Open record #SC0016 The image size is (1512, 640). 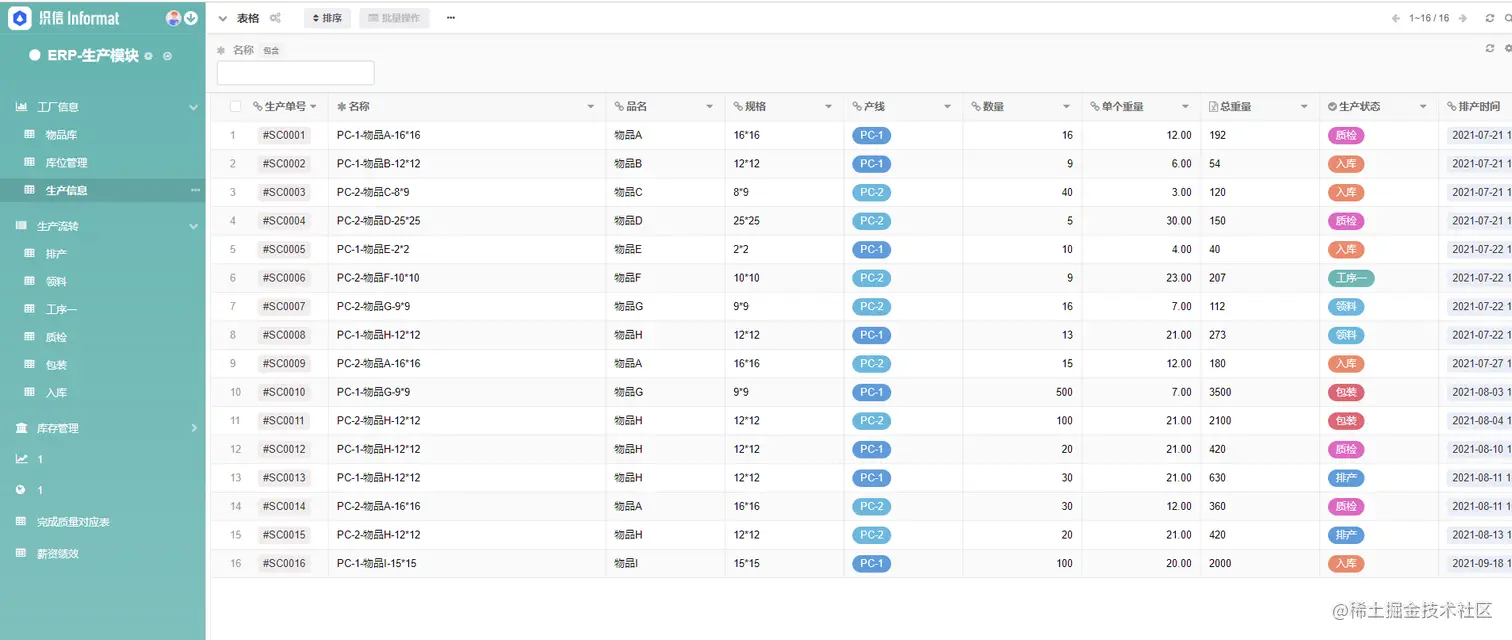click(x=284, y=563)
